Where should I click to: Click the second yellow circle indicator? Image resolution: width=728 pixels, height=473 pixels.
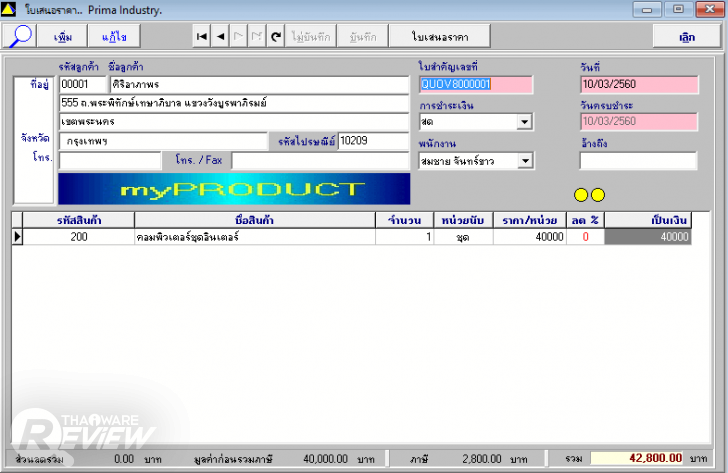[597, 194]
